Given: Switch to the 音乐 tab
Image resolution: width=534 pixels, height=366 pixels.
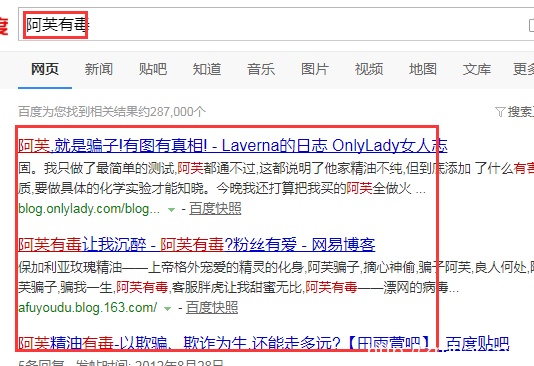Looking at the screenshot, I should point(261,69).
